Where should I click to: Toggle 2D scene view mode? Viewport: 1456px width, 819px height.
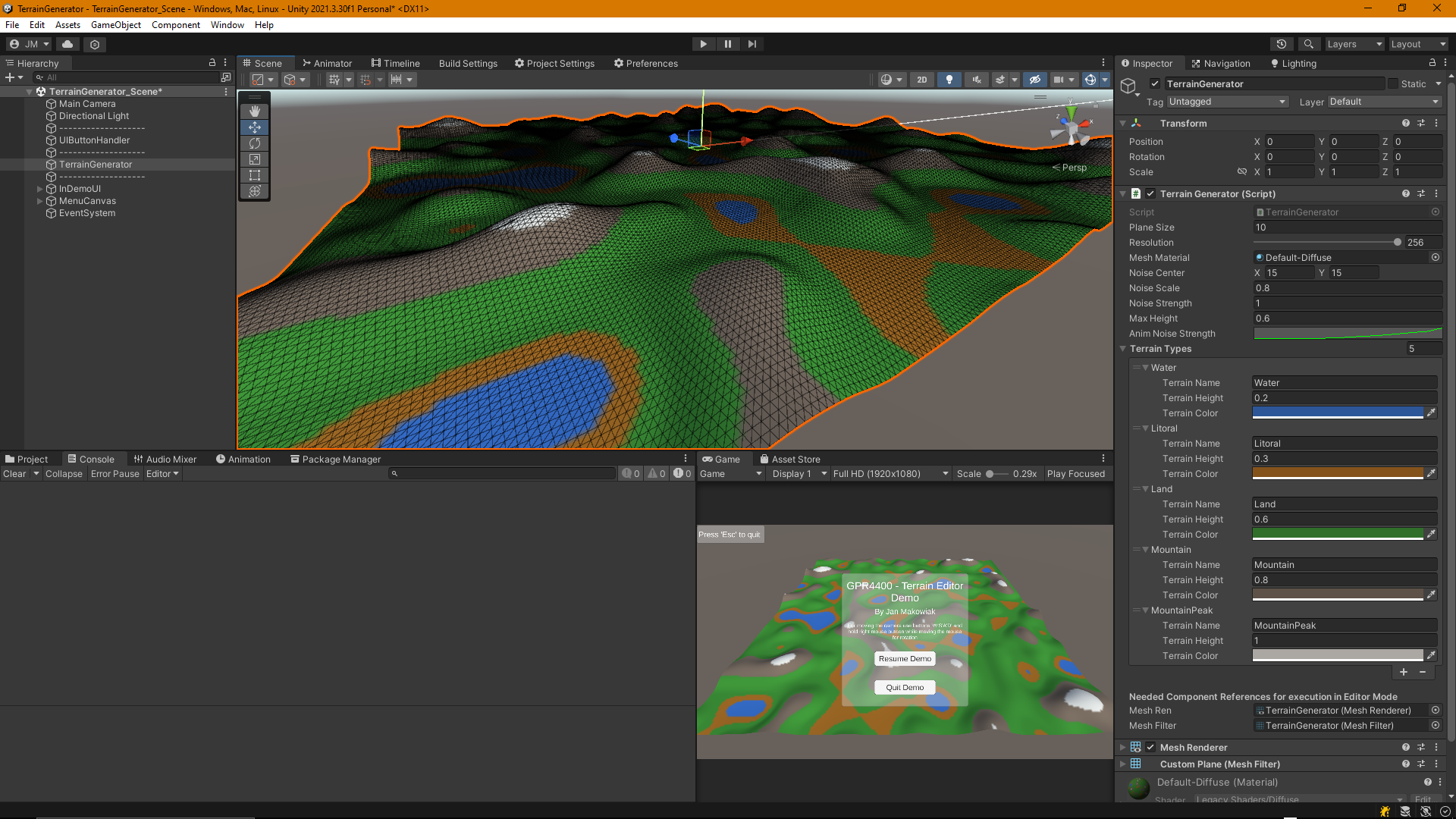coord(921,80)
